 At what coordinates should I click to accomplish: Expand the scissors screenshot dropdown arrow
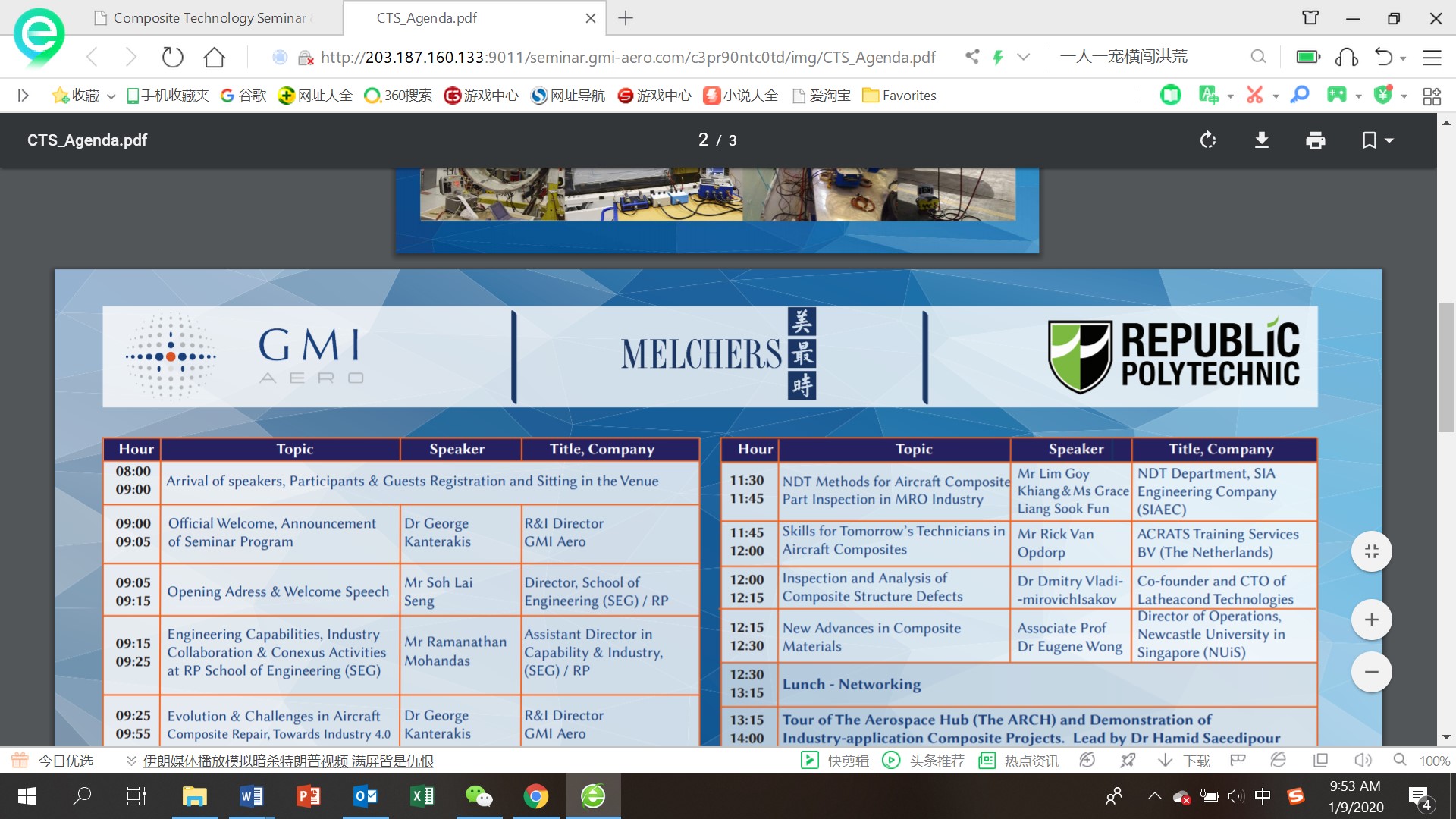pyautogui.click(x=1276, y=96)
